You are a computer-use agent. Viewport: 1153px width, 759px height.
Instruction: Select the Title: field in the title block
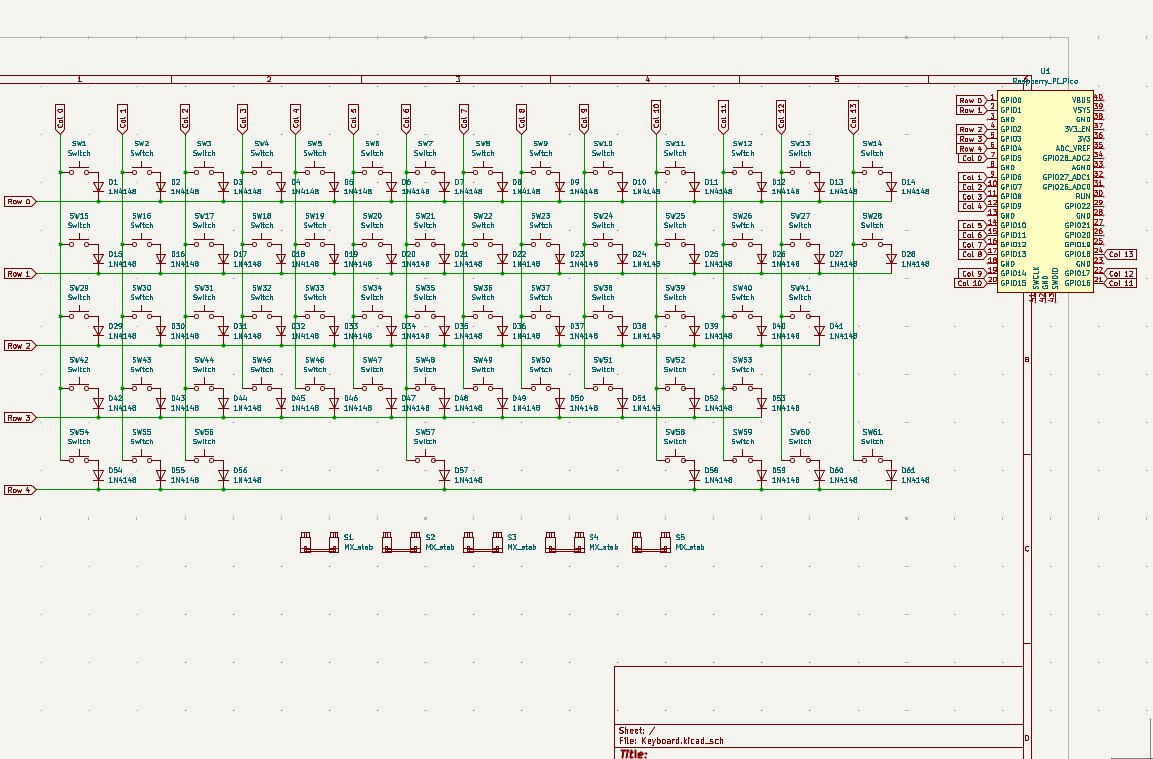click(x=633, y=755)
